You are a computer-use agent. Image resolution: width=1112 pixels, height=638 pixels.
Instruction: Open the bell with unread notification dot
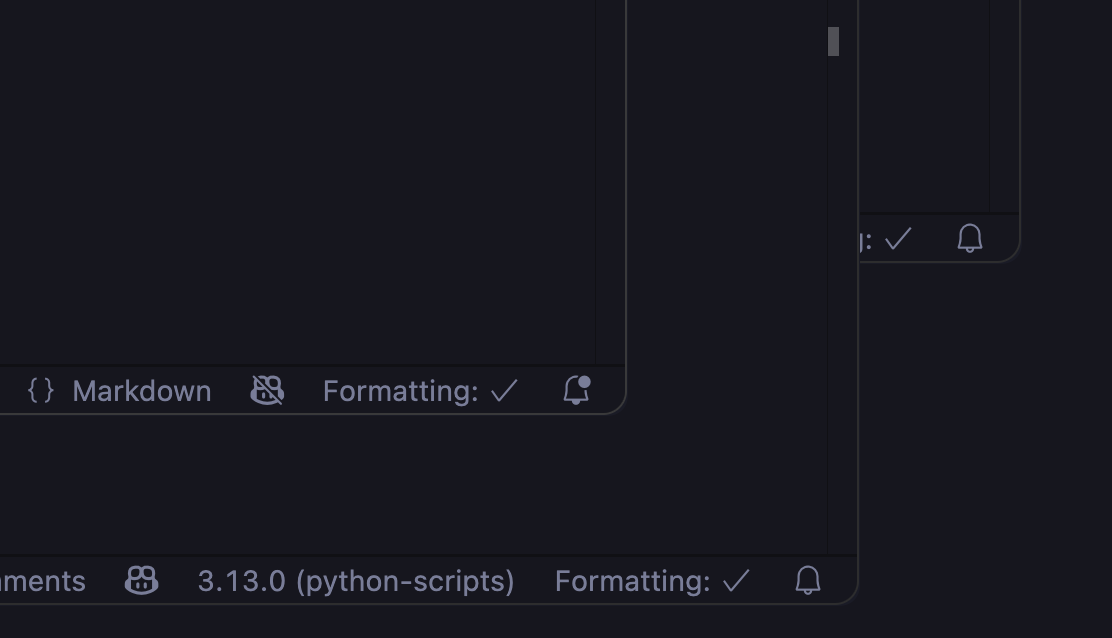(576, 390)
